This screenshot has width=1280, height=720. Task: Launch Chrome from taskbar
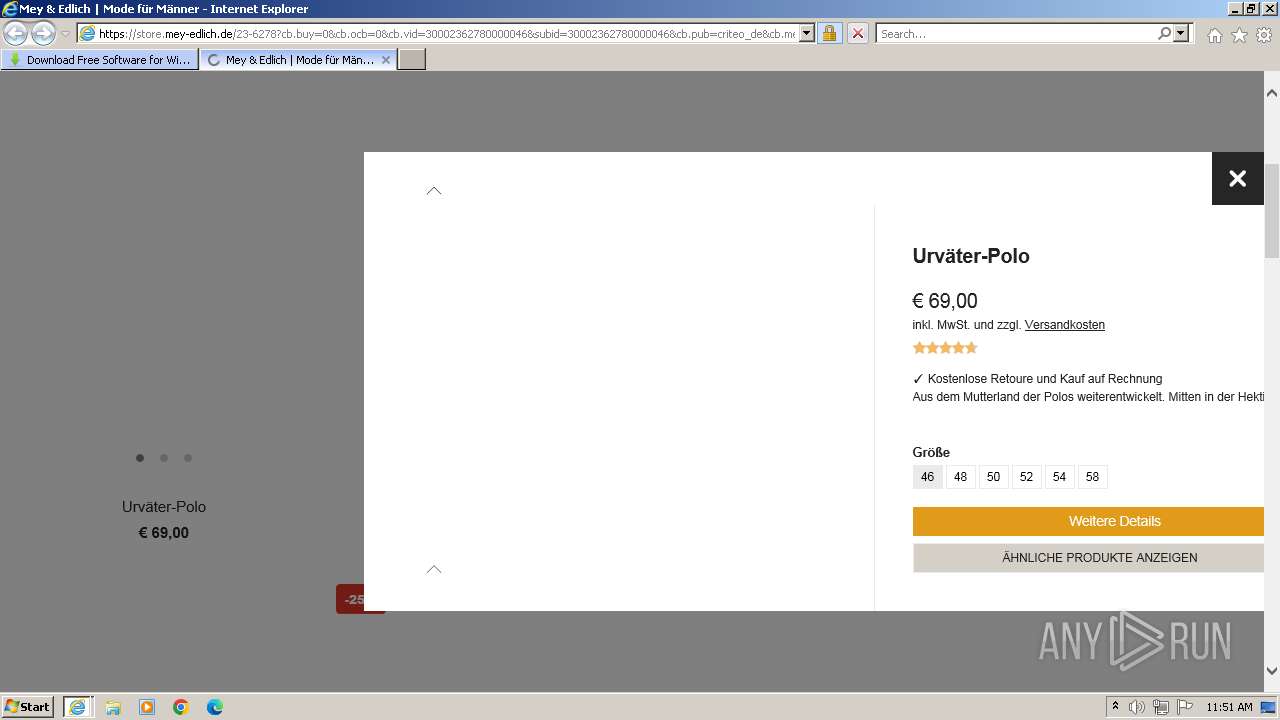(181, 707)
